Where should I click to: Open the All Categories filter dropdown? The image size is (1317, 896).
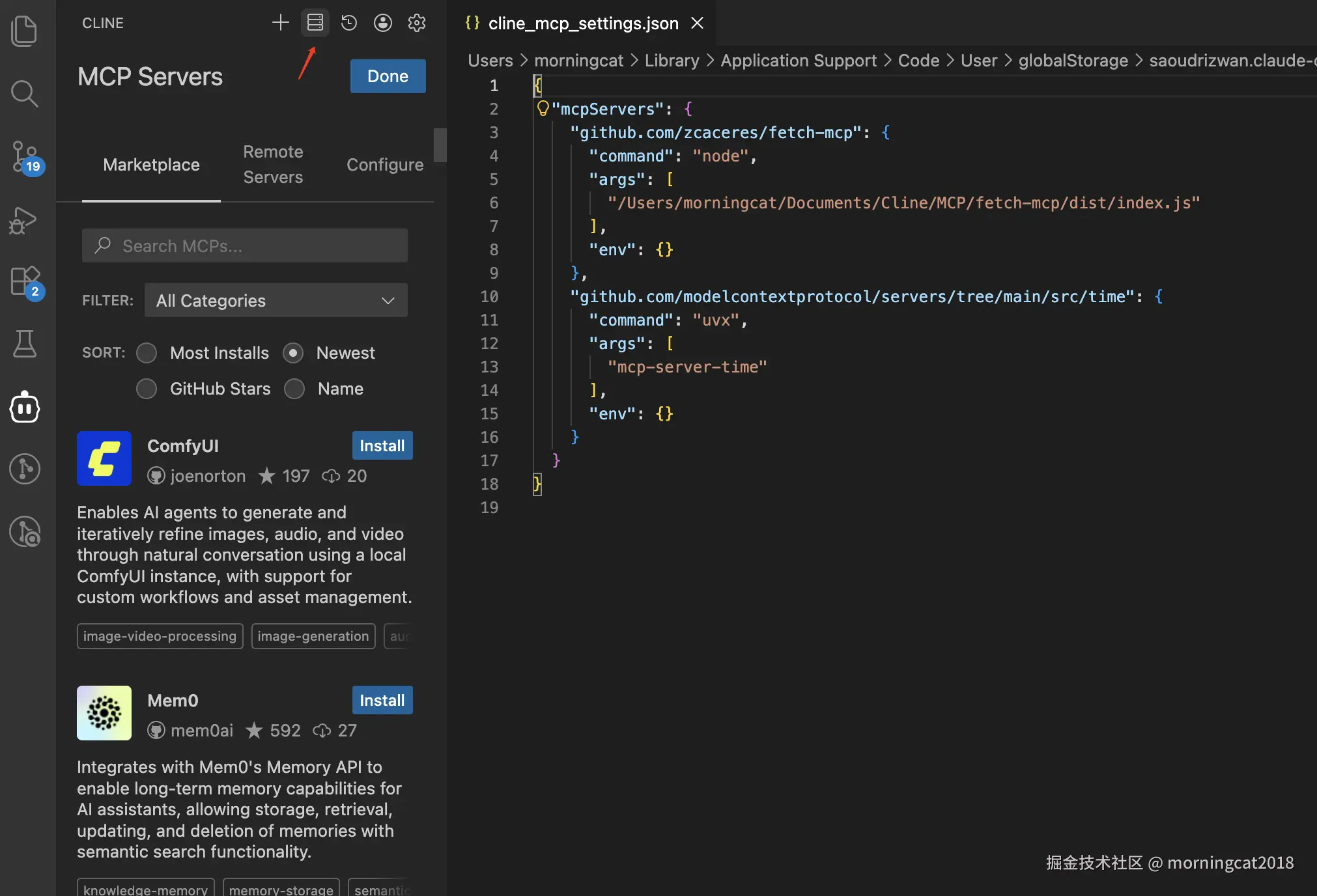point(276,300)
